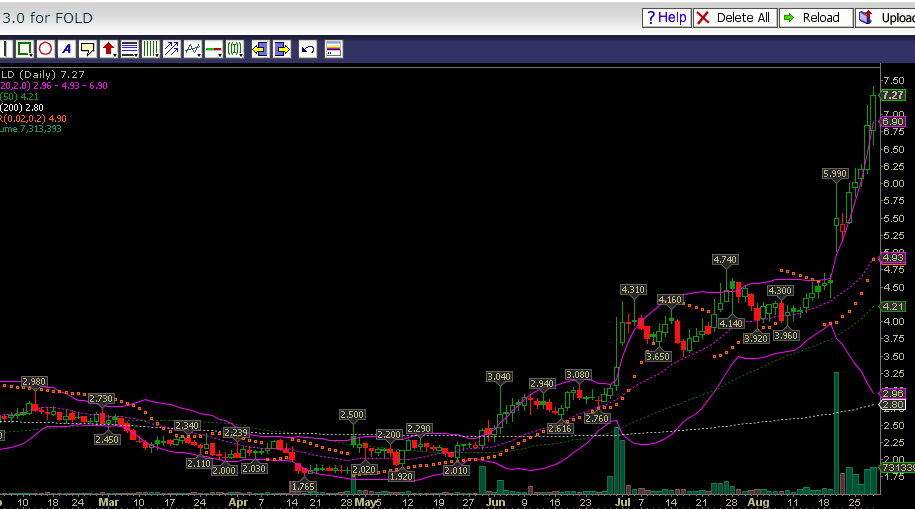
Task: Select the text annotation tool
Action: pyautogui.click(x=66, y=49)
